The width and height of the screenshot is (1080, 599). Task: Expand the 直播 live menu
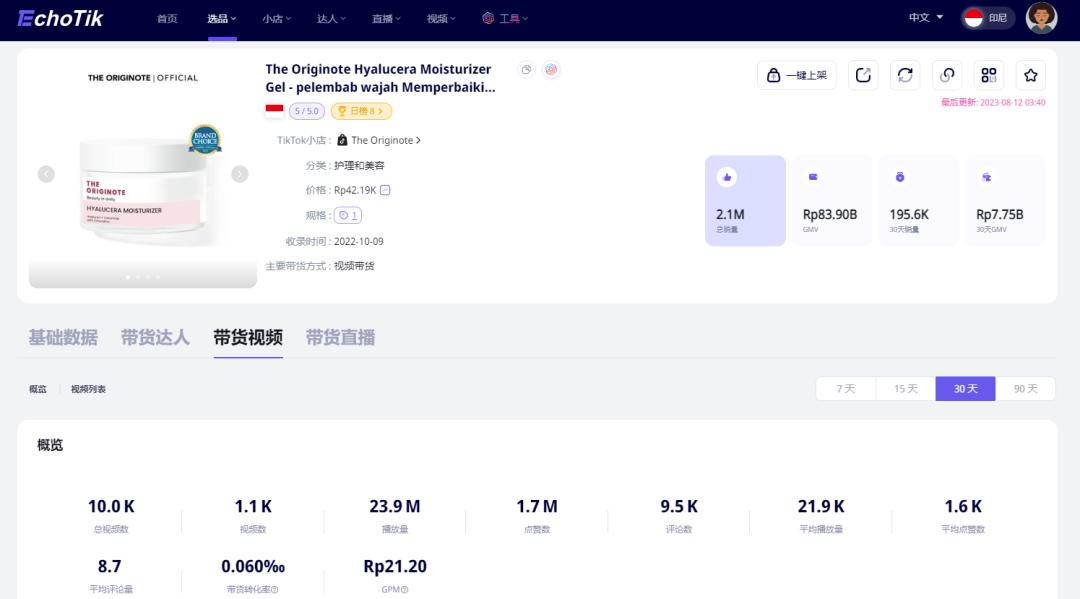[x=386, y=19]
